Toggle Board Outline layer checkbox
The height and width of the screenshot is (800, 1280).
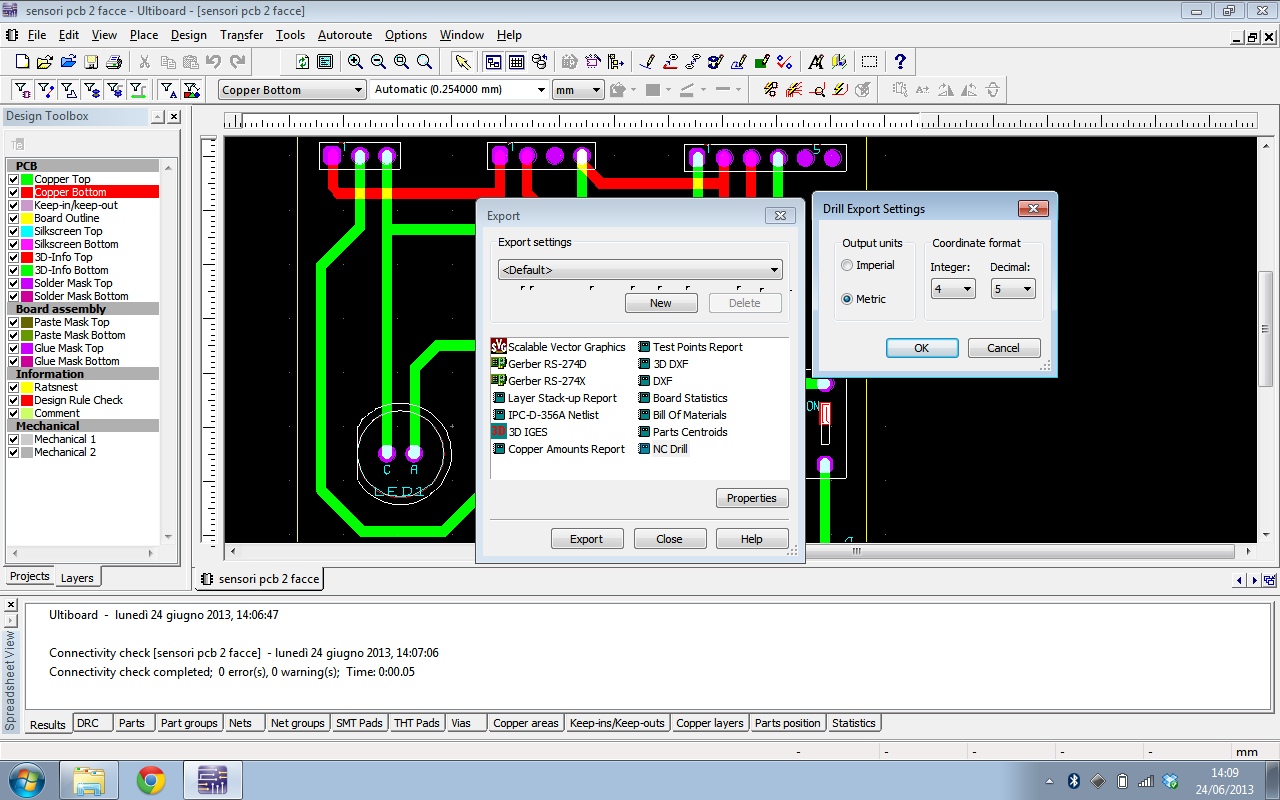click(x=13, y=218)
